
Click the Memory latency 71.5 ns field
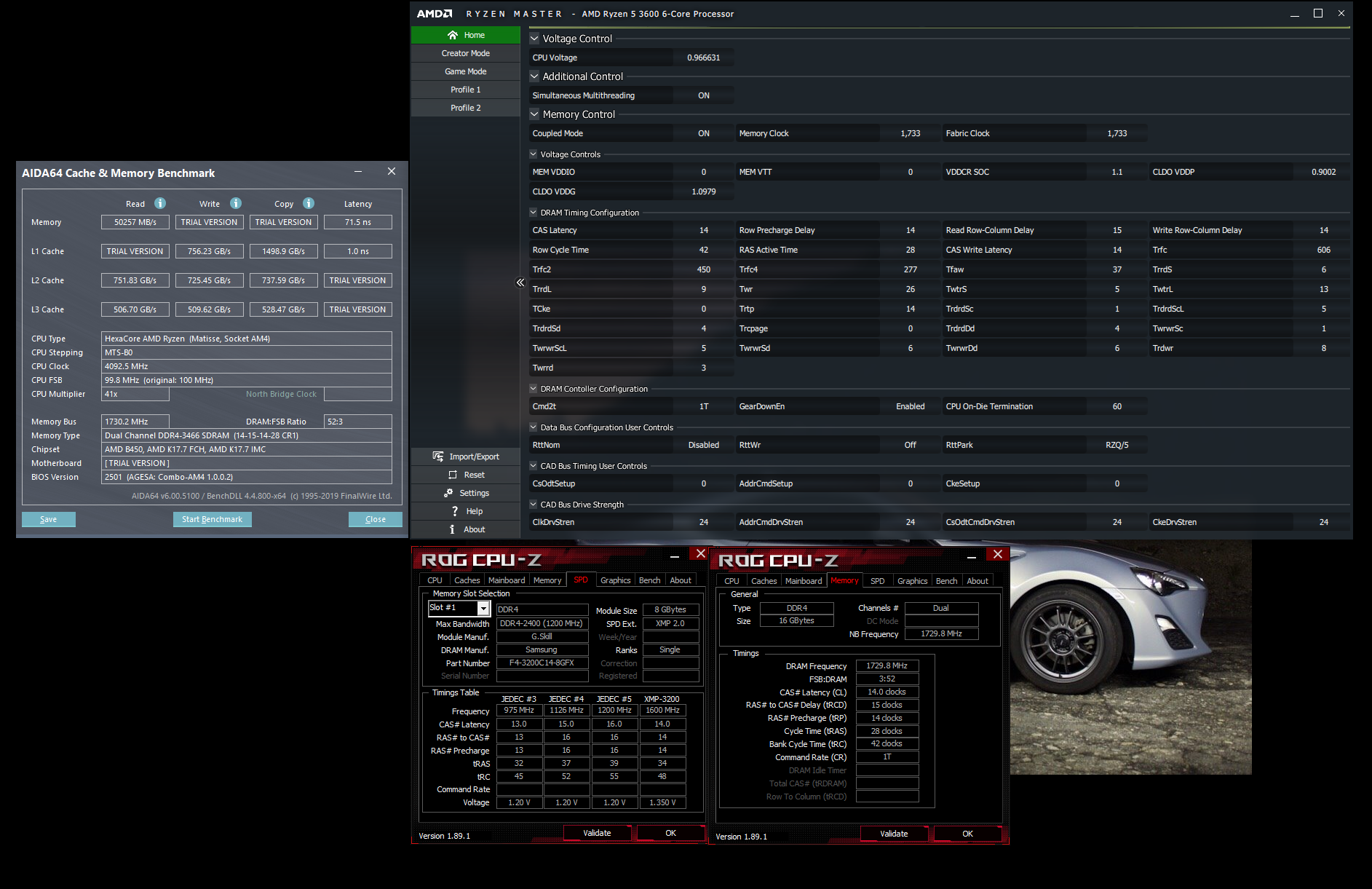[x=358, y=222]
